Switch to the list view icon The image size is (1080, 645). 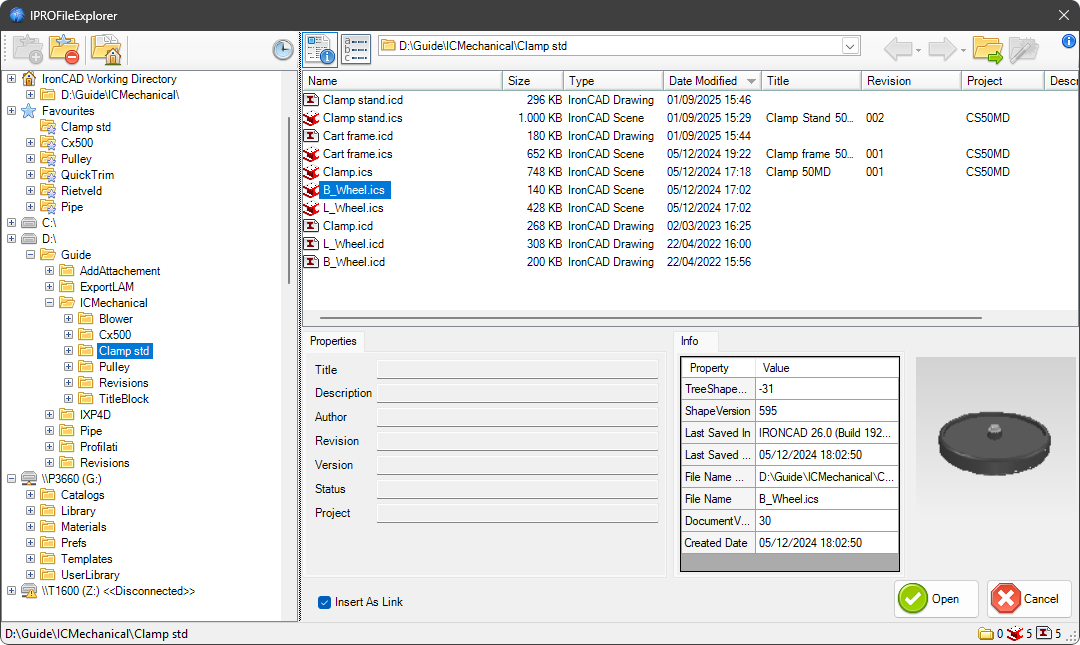tap(355, 47)
